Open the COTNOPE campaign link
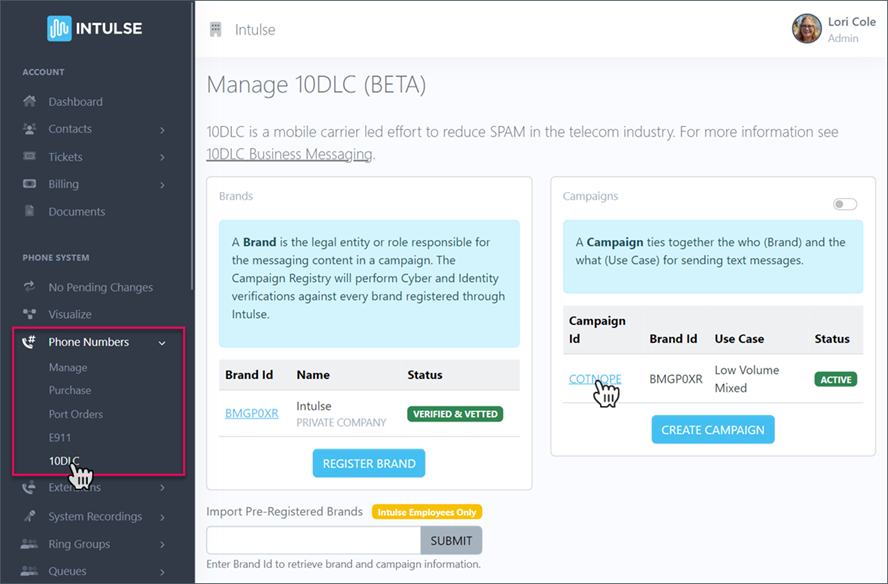This screenshot has height=584, width=888. coord(594,380)
